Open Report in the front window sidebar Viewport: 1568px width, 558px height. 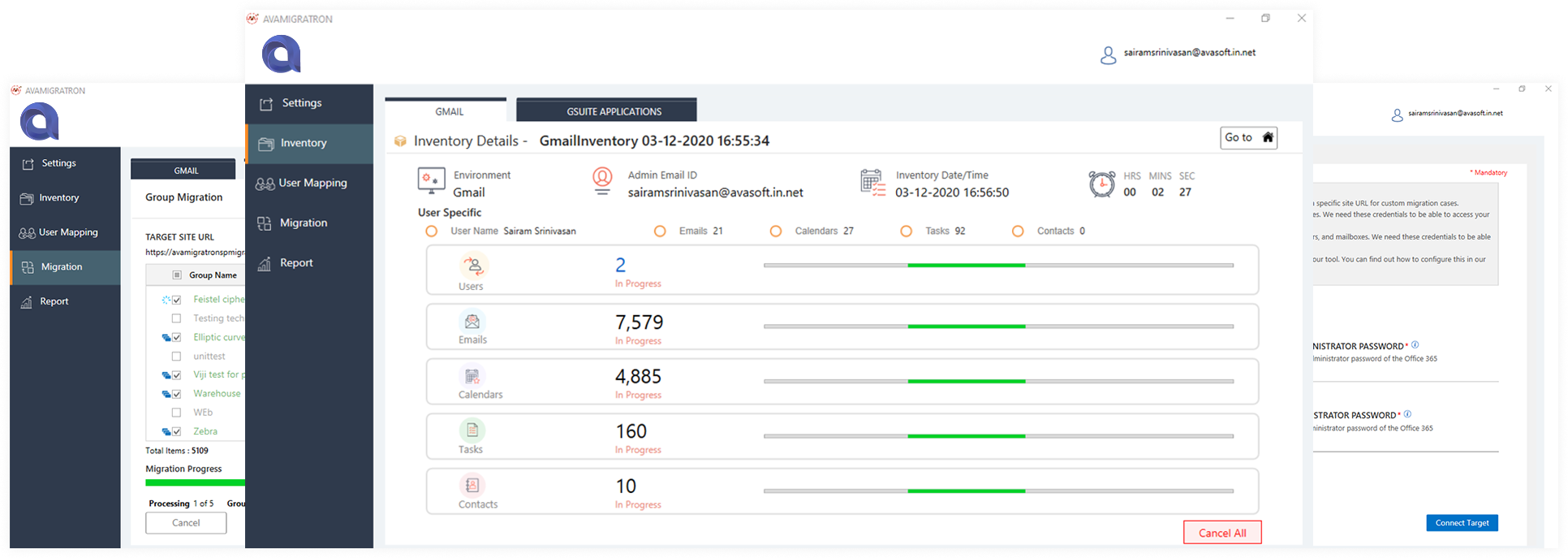[x=309, y=263]
